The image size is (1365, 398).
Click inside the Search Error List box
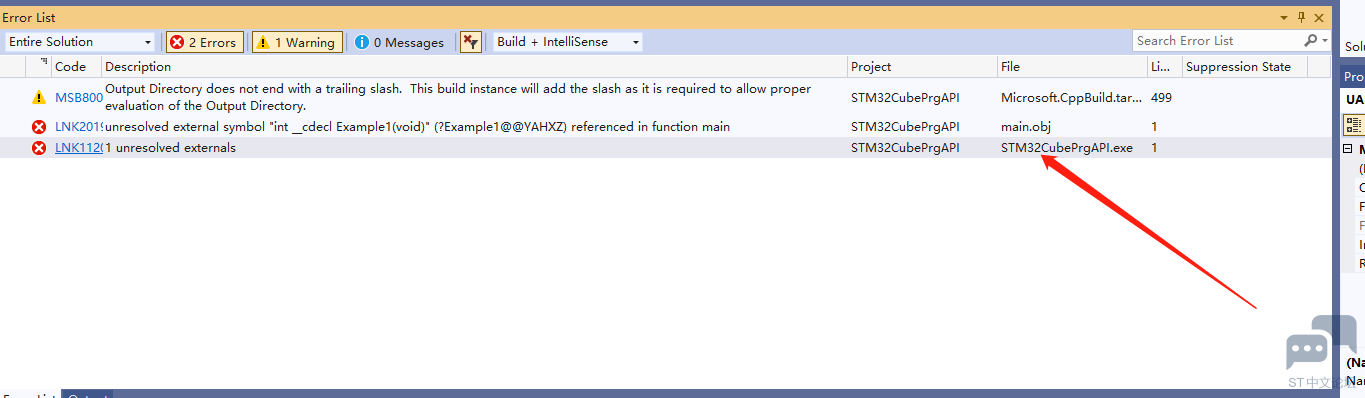coord(1217,41)
